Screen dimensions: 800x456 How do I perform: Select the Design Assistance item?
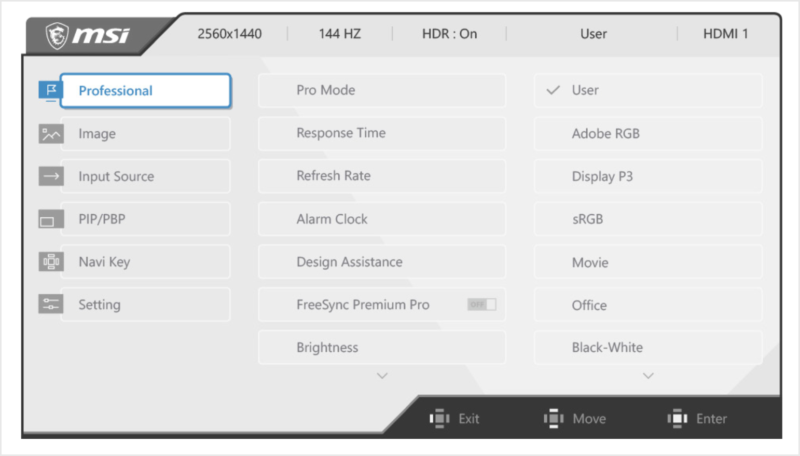coord(382,262)
